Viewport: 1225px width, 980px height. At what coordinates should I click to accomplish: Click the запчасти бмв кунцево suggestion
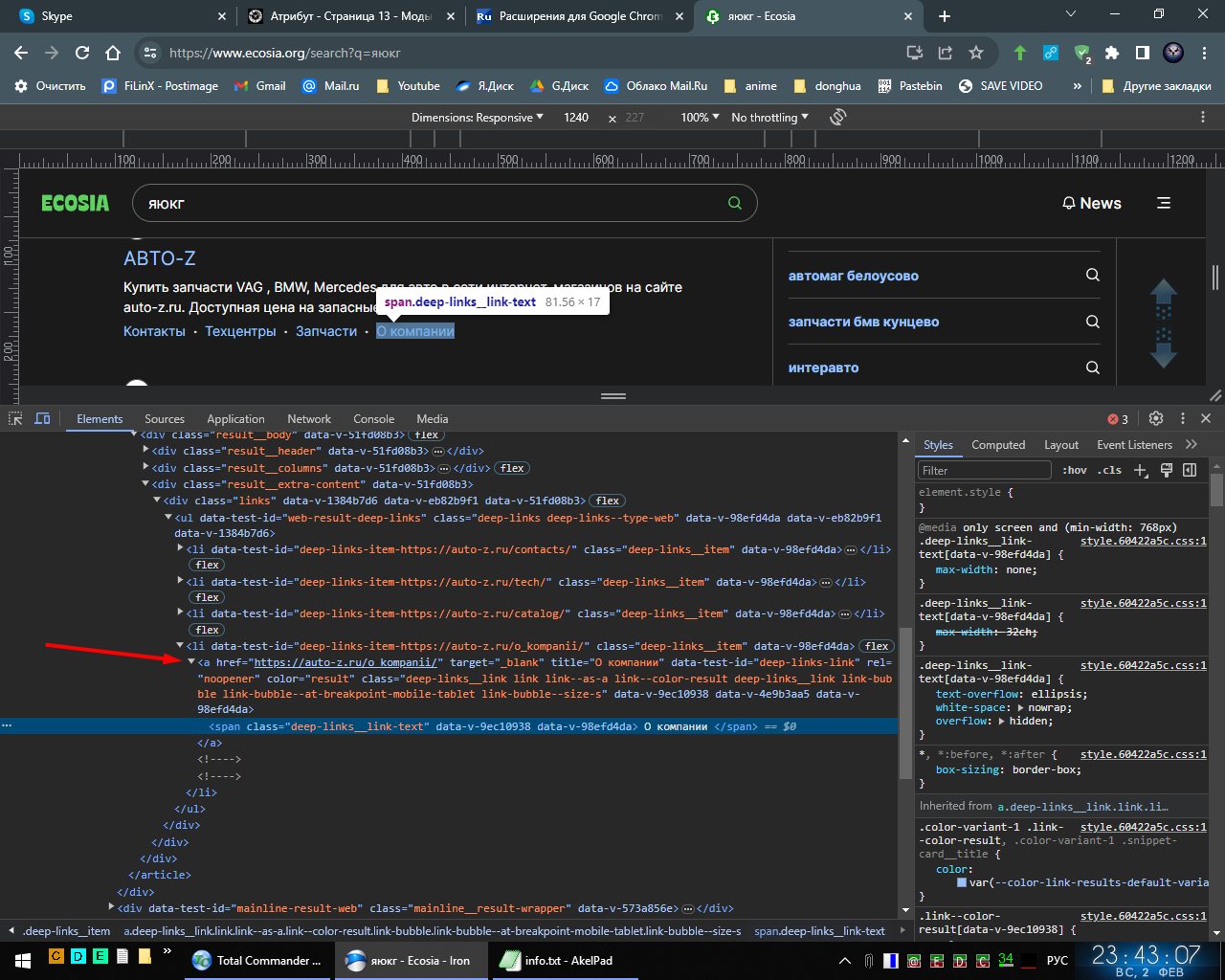pyautogui.click(x=863, y=322)
